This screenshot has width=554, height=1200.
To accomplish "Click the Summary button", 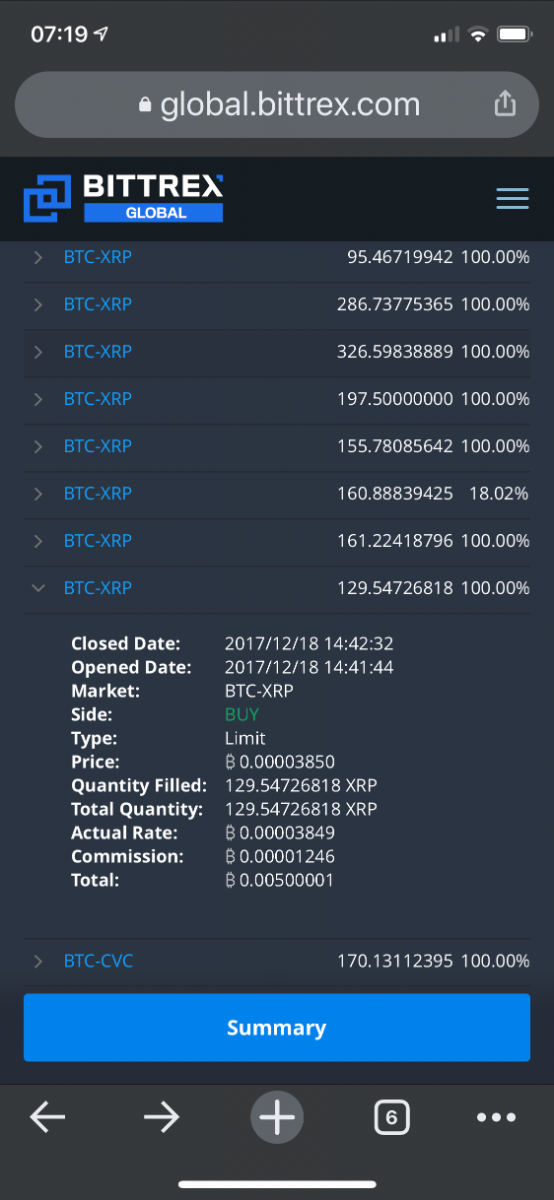I will click(277, 1027).
